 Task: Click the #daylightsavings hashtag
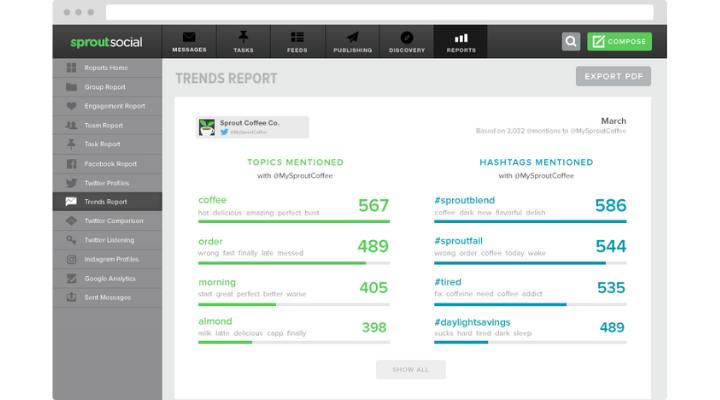[472, 322]
